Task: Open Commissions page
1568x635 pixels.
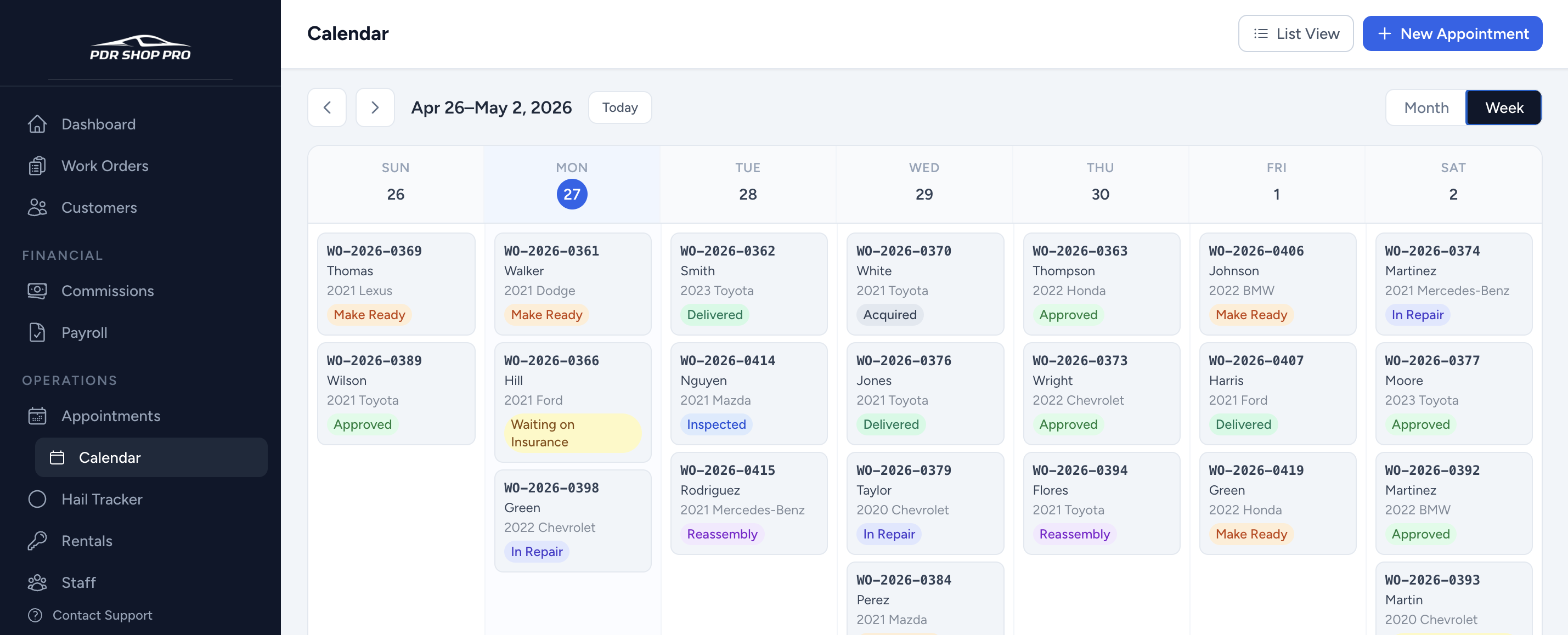Action: [140, 291]
